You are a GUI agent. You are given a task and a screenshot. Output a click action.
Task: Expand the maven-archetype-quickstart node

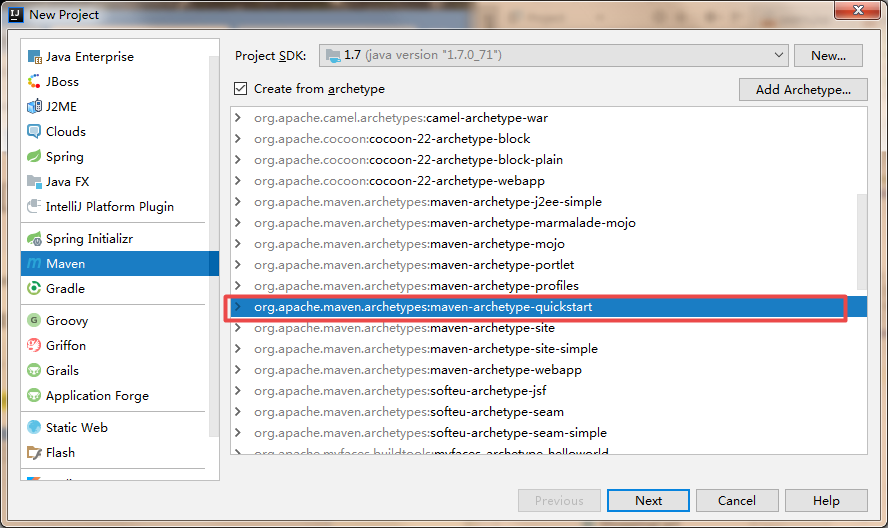(x=238, y=306)
